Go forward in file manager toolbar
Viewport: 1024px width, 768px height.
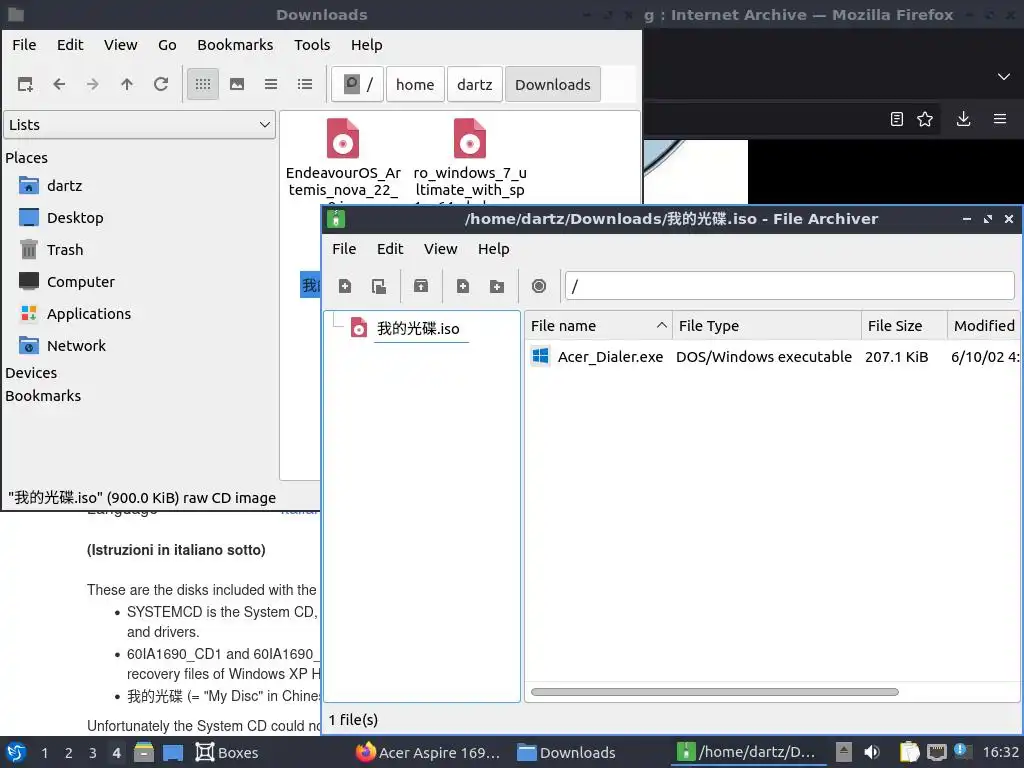tap(93, 84)
